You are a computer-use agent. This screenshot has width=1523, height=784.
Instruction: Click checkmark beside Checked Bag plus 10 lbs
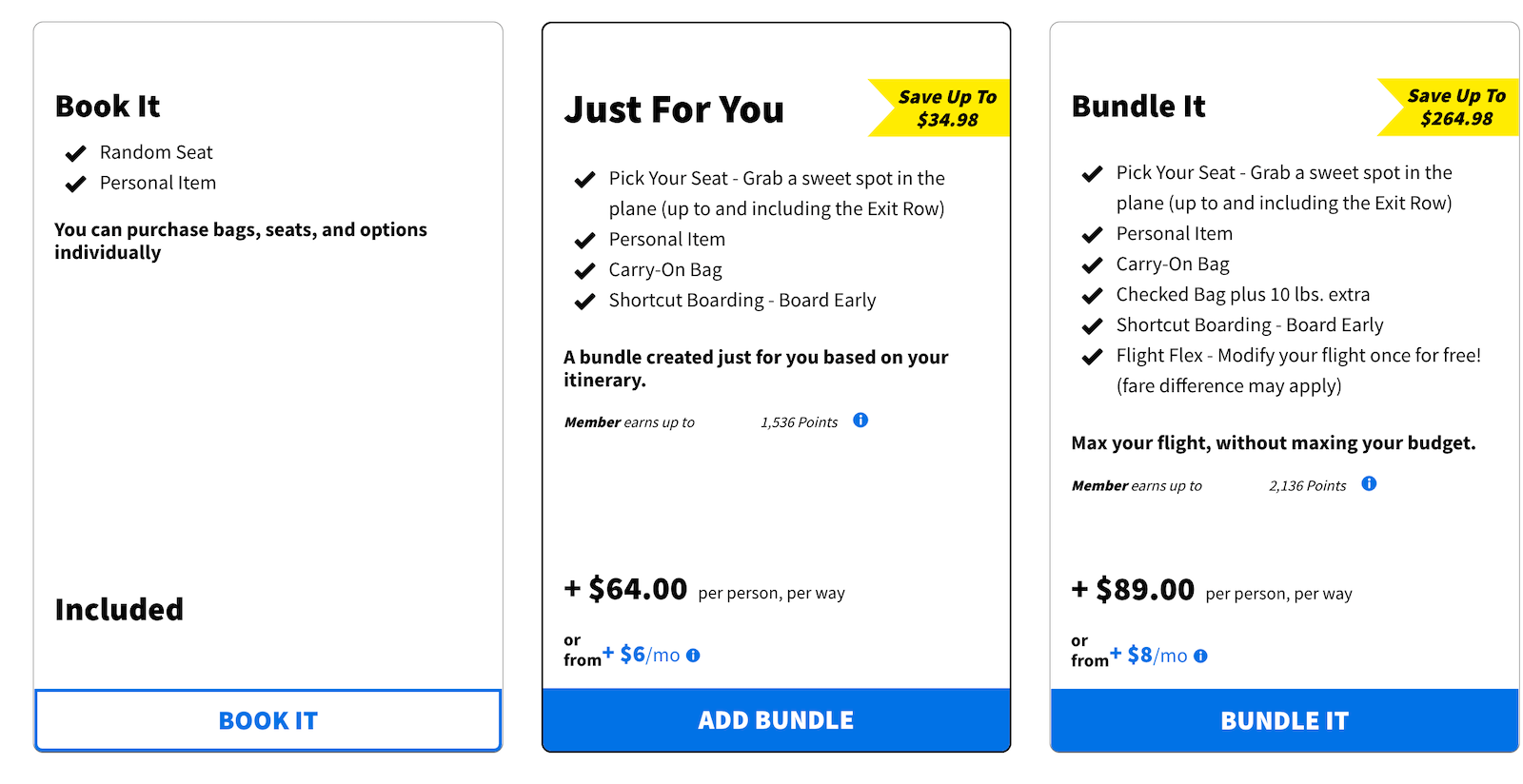pos(1092,295)
